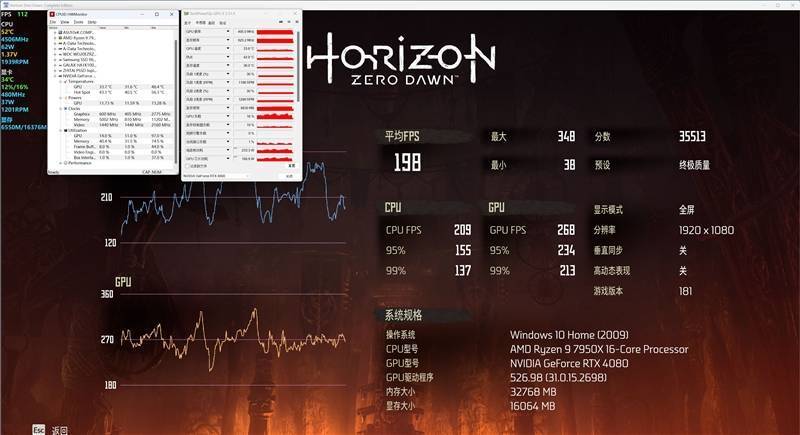Click the CPU FPS value 209
This screenshot has height=435, width=800.
click(463, 230)
